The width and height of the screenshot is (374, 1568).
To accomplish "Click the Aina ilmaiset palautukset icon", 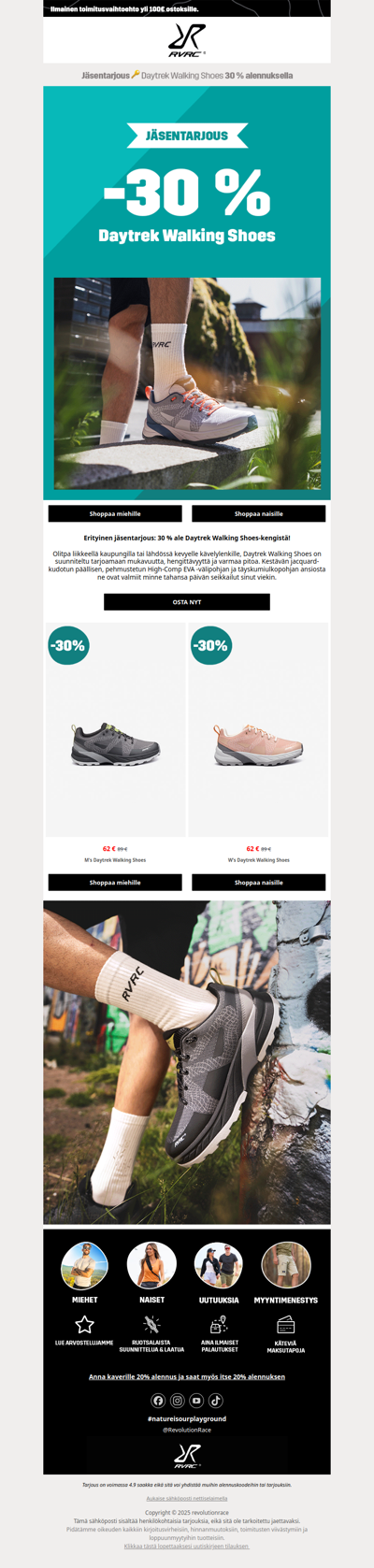I will (219, 1324).
